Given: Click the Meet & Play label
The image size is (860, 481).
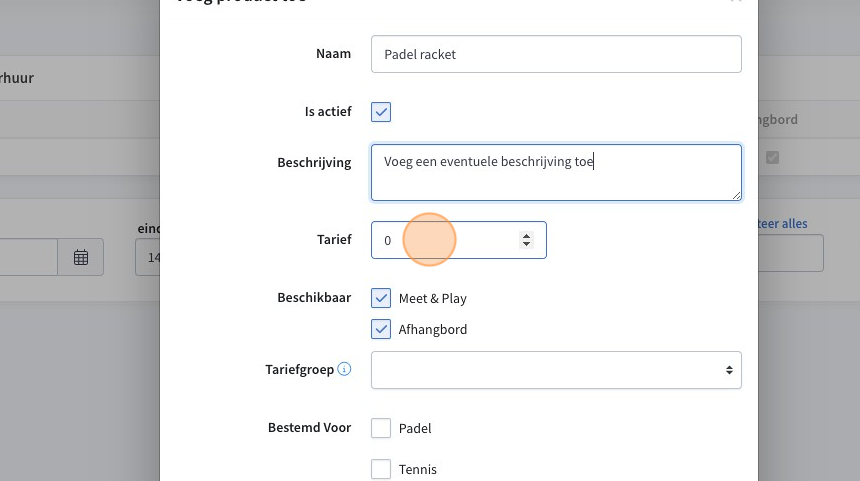Looking at the screenshot, I should coord(433,298).
